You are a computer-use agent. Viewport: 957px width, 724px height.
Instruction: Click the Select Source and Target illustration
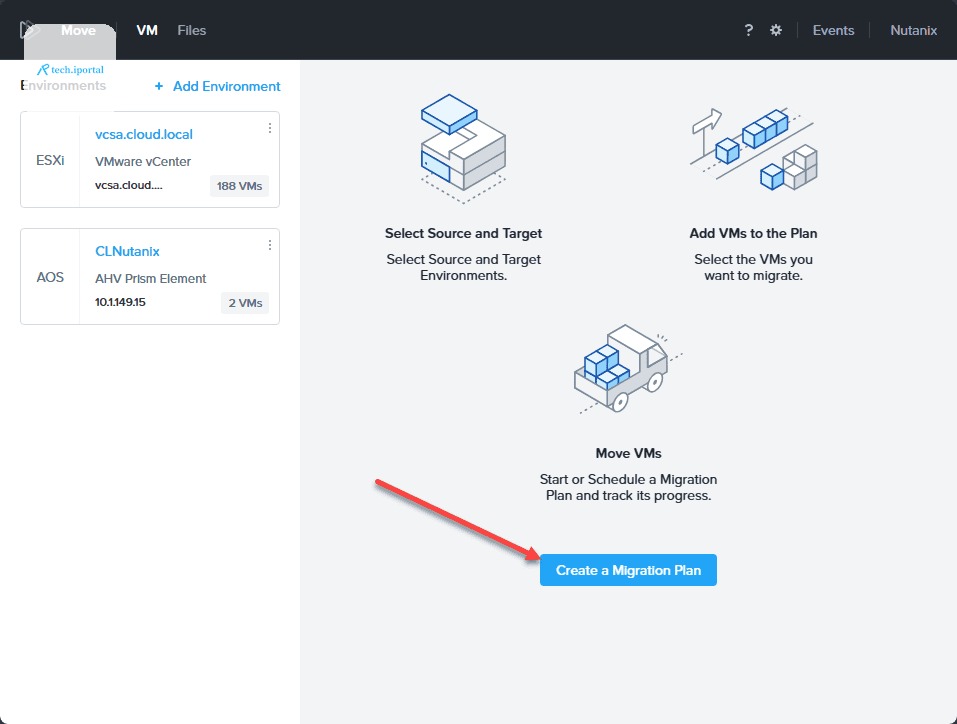tap(463, 148)
